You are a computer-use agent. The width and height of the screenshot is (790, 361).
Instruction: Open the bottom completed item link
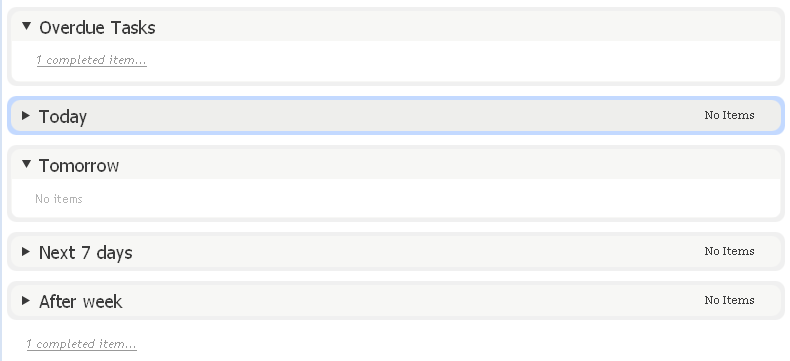[x=82, y=344]
